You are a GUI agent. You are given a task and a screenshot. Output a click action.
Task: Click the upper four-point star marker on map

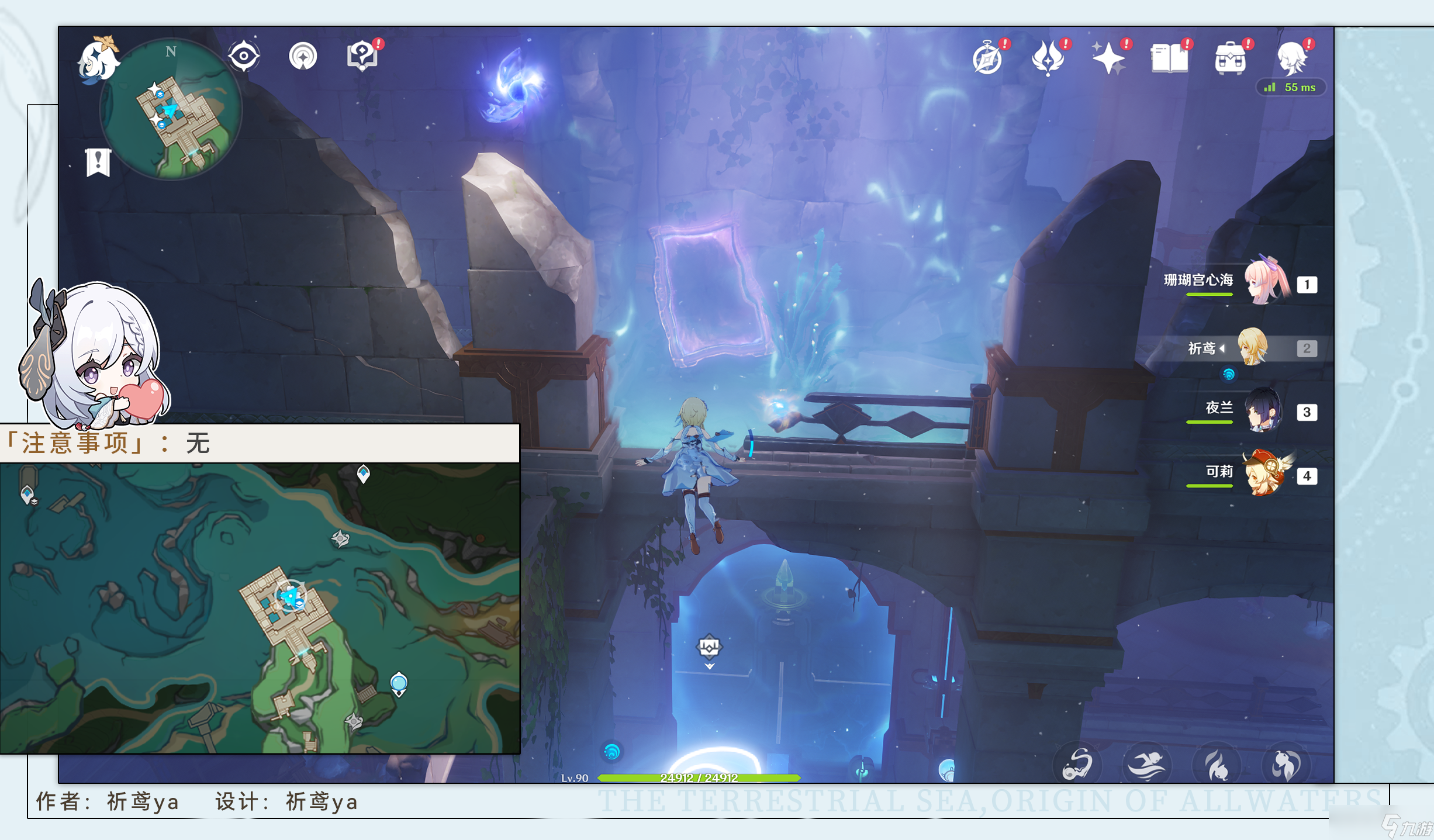pyautogui.click(x=340, y=538)
